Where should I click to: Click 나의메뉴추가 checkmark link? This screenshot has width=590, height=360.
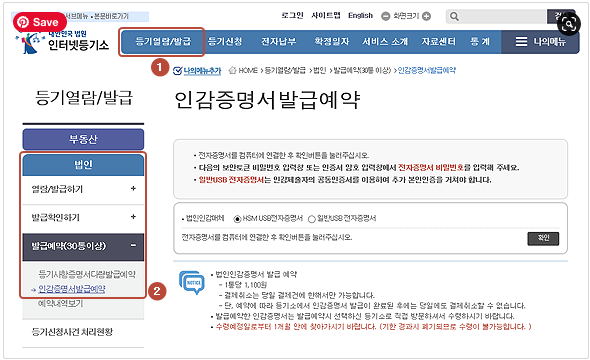pyautogui.click(x=197, y=70)
